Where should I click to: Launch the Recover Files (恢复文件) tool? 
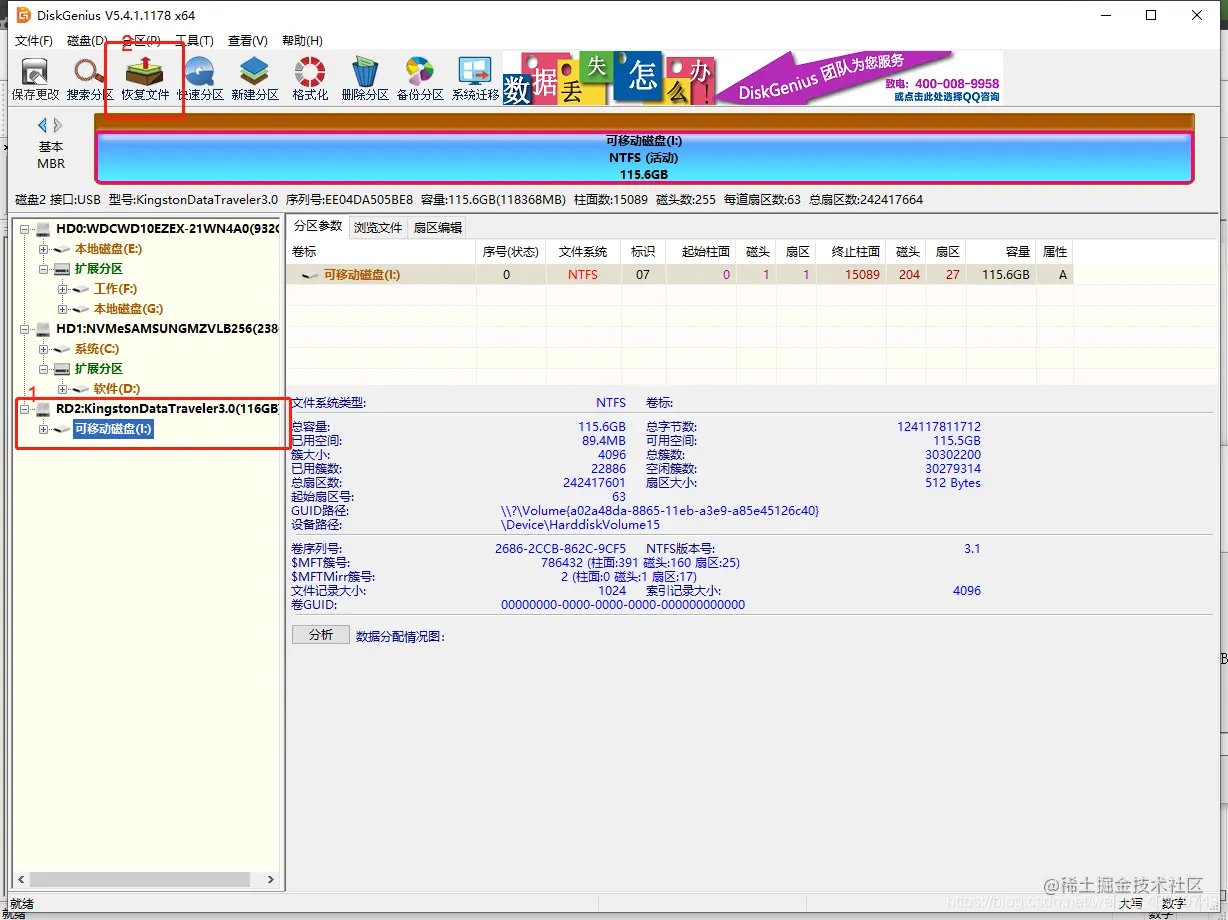(145, 79)
